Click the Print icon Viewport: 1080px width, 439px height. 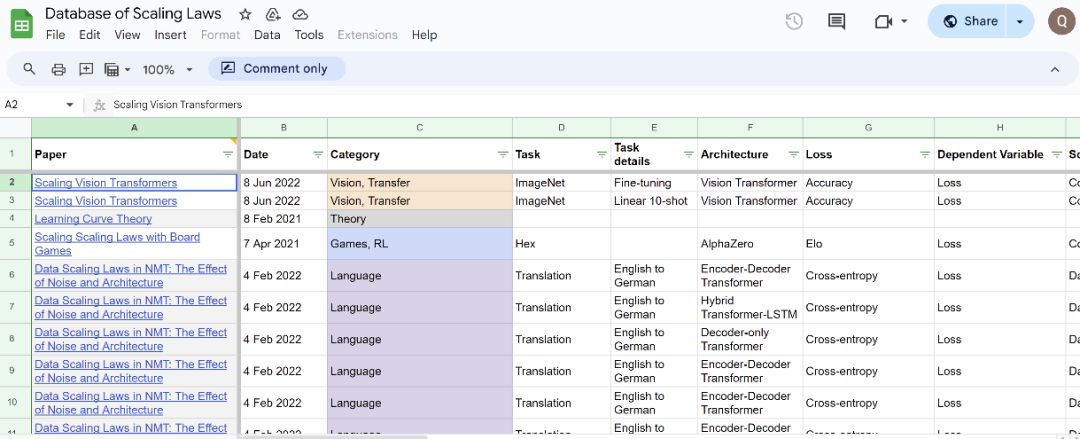[58, 69]
